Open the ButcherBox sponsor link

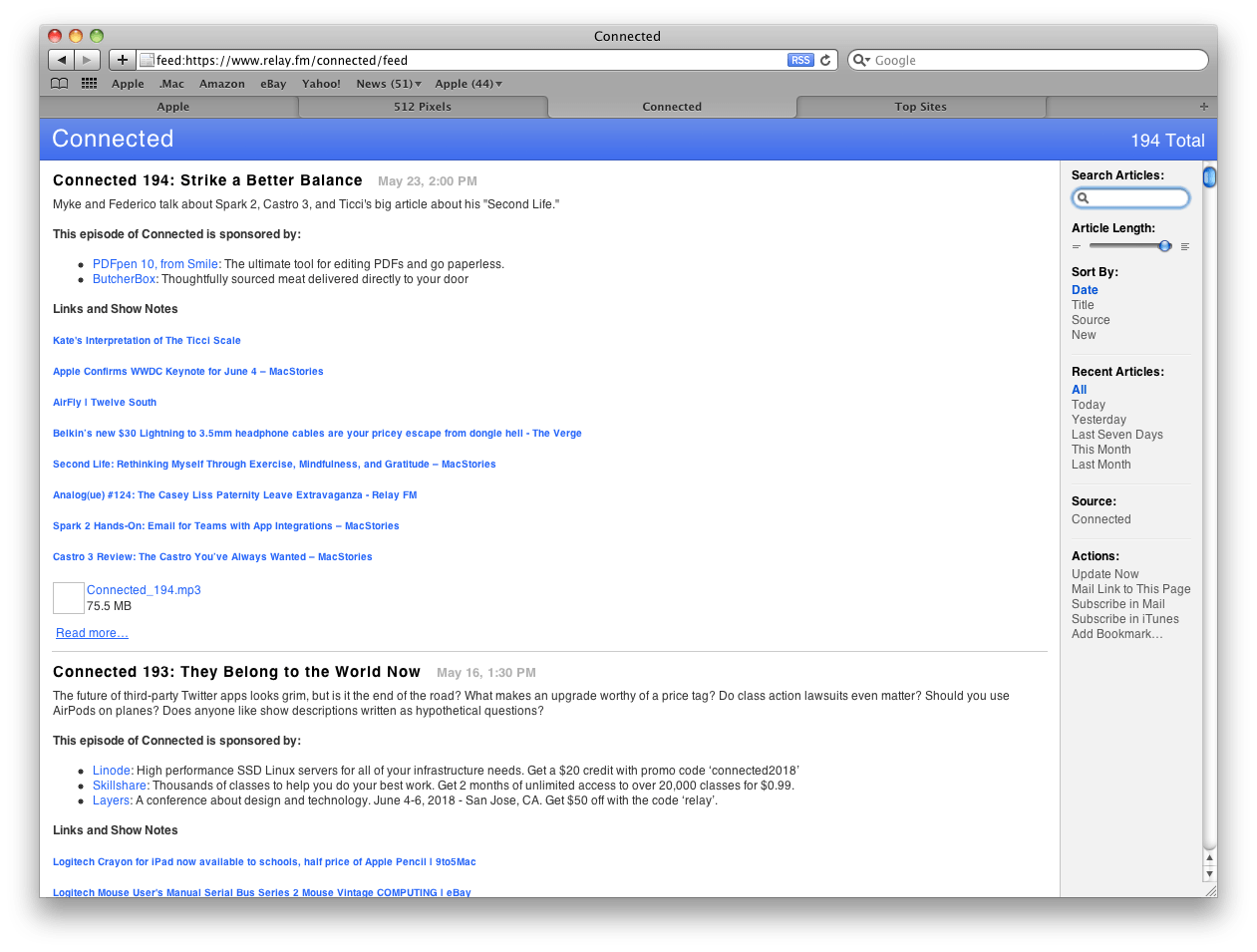pos(125,279)
